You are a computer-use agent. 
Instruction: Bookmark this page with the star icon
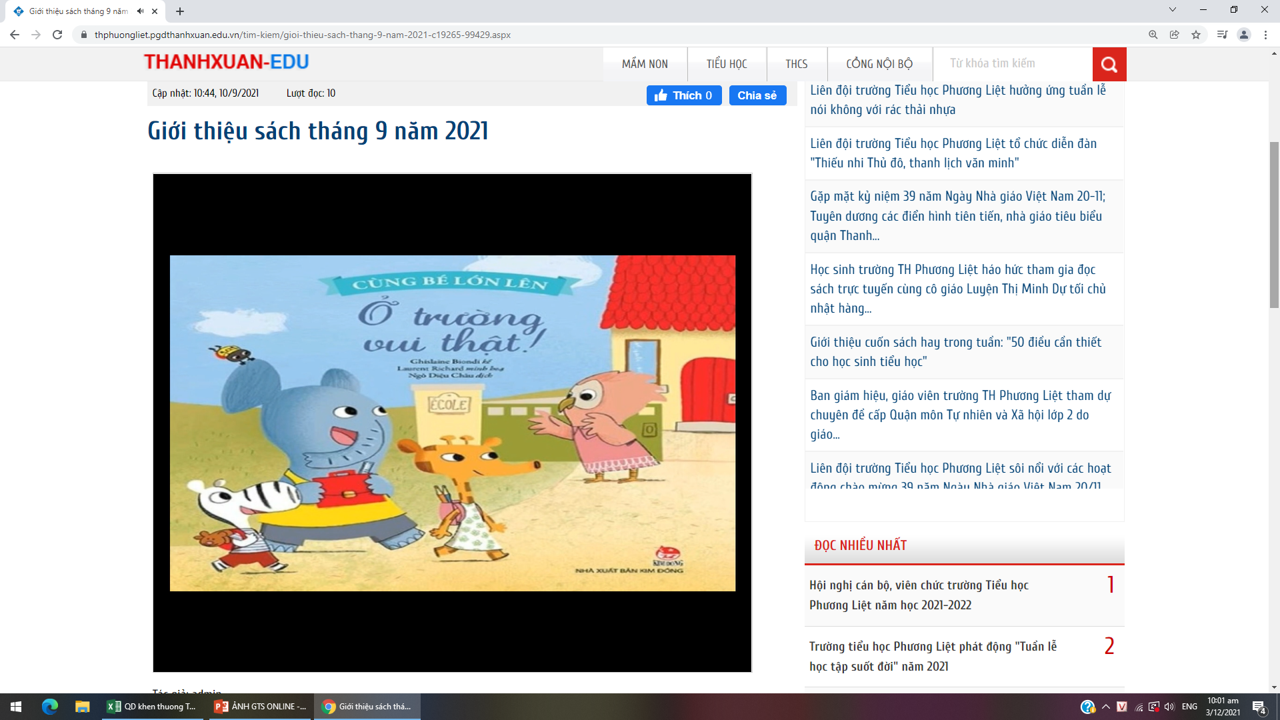pyautogui.click(x=1196, y=35)
